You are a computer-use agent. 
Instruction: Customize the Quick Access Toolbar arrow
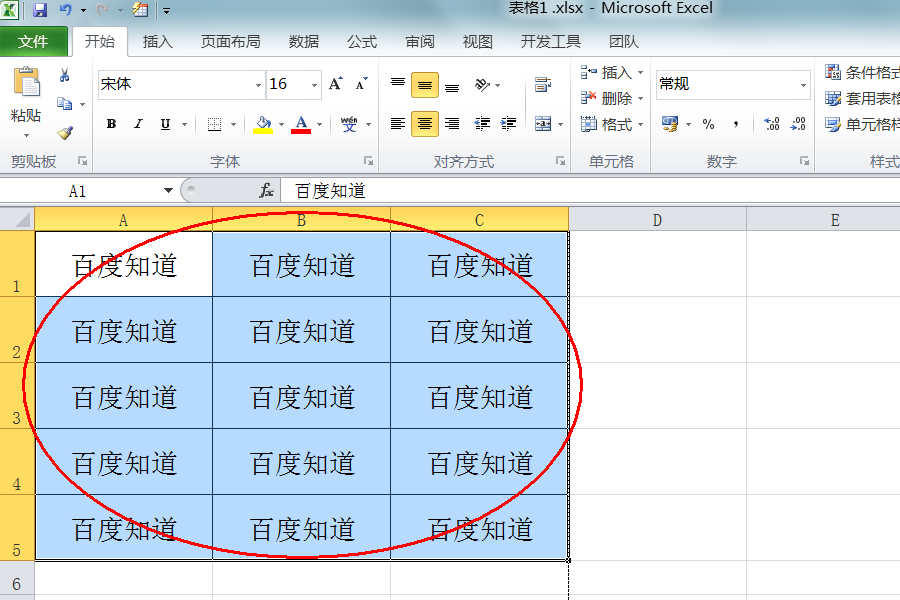[x=166, y=10]
